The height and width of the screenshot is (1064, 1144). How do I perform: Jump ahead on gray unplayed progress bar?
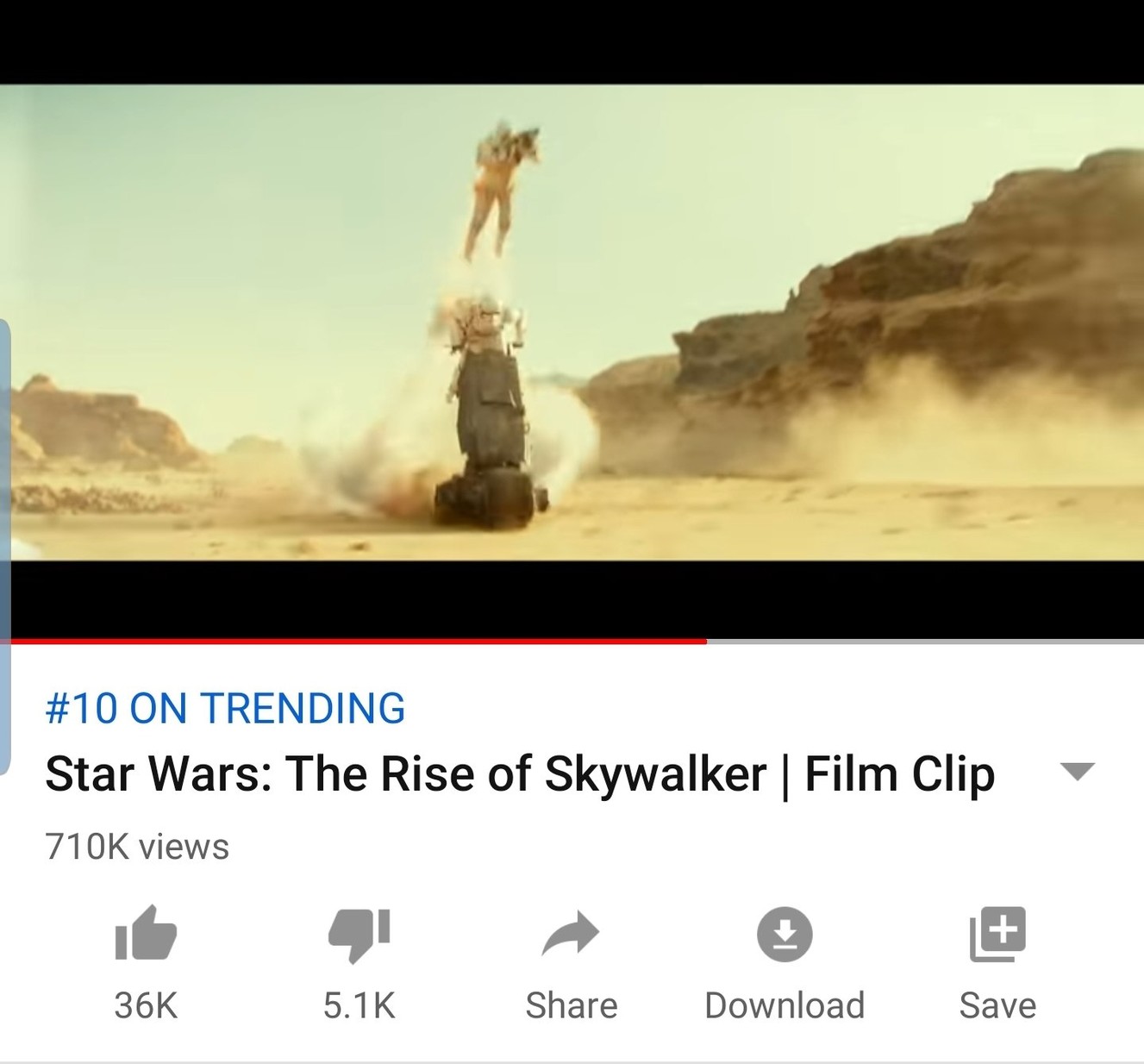(x=922, y=642)
